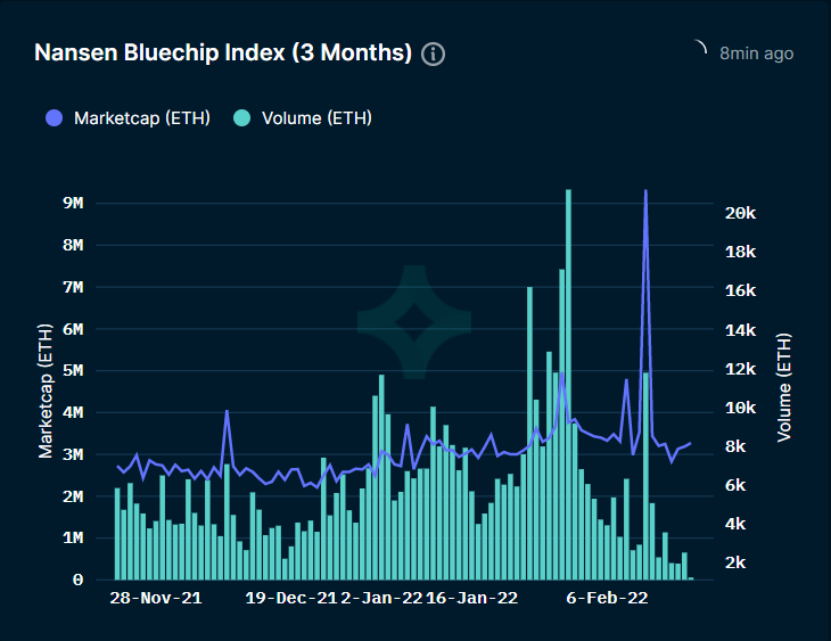This screenshot has width=831, height=641.
Task: Click the loading spinner refresh icon
Action: point(700,47)
